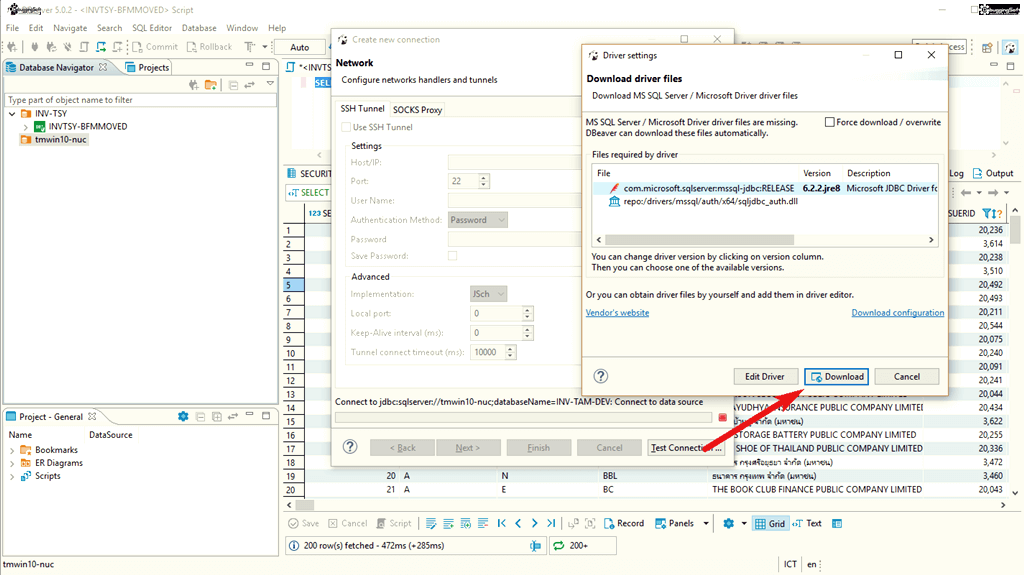Screen dimensions: 1024x575
Task: Select the SOCKS Proxy tab
Action: [417, 110]
